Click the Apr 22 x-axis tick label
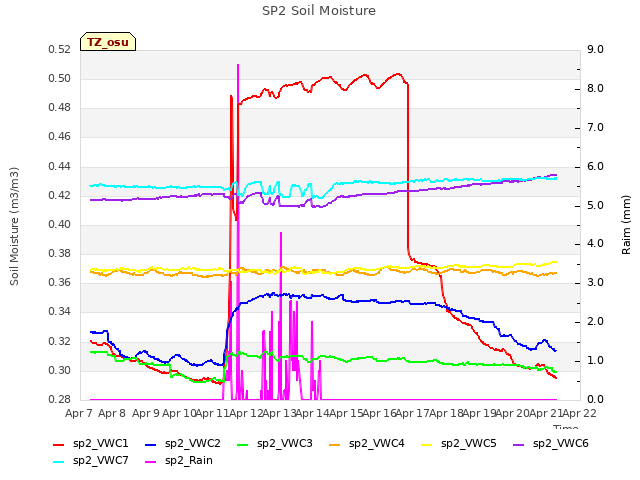This screenshot has height=480, width=640. (580, 413)
